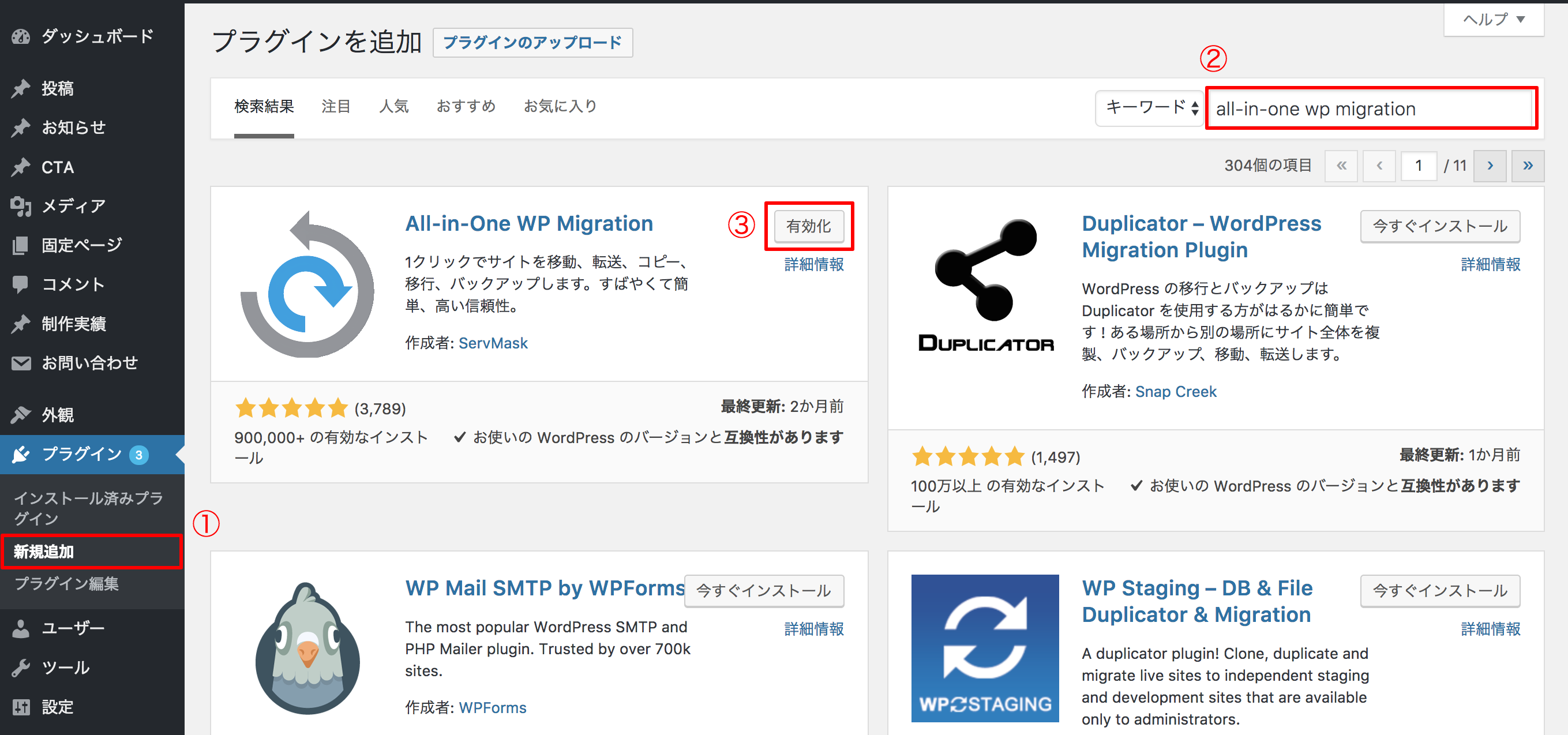The image size is (1568, 735).
Task: Click the All-in-One WP Migration plugin logo
Action: pos(307,284)
